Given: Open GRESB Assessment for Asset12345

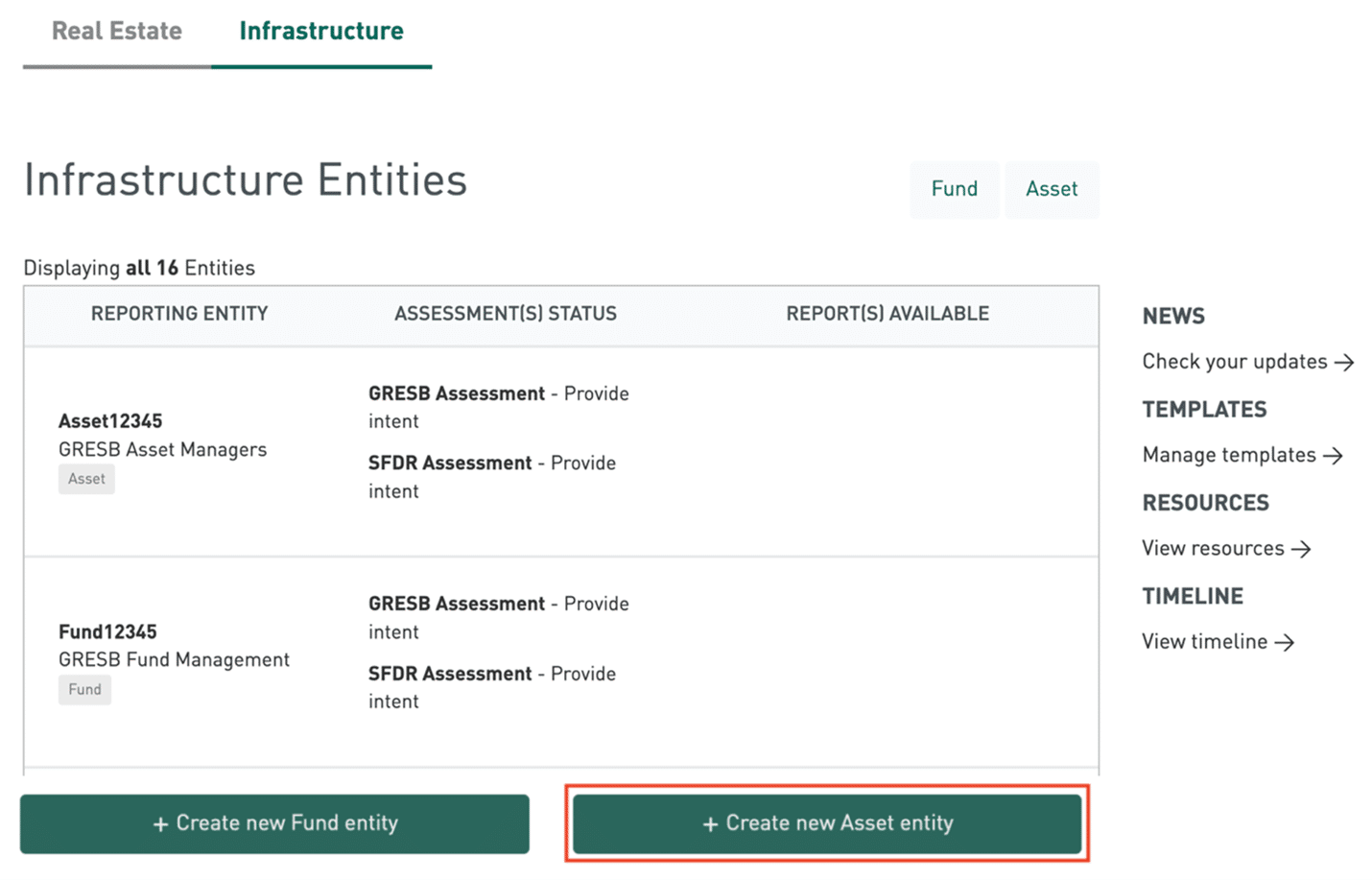Looking at the screenshot, I should pyautogui.click(x=457, y=393).
